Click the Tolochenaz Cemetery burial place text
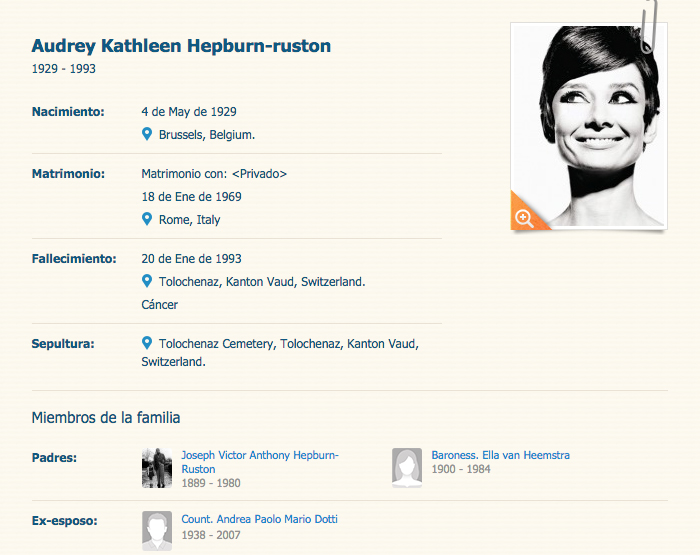The image size is (700, 555). [288, 344]
